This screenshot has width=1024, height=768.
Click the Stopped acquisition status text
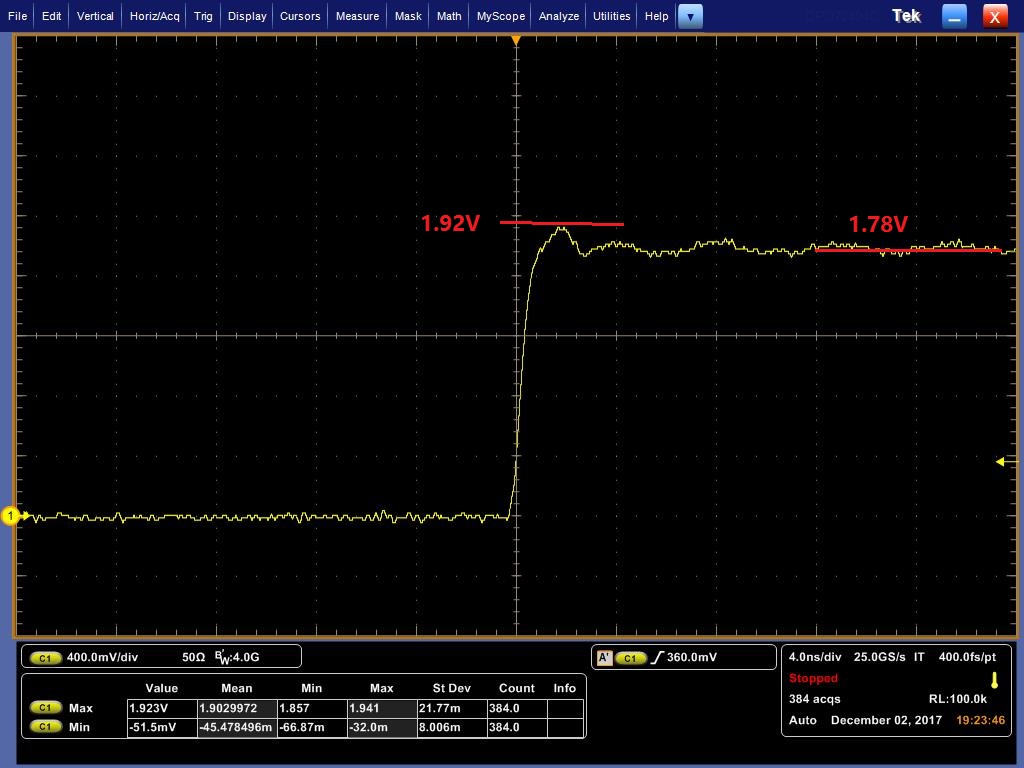coord(813,678)
